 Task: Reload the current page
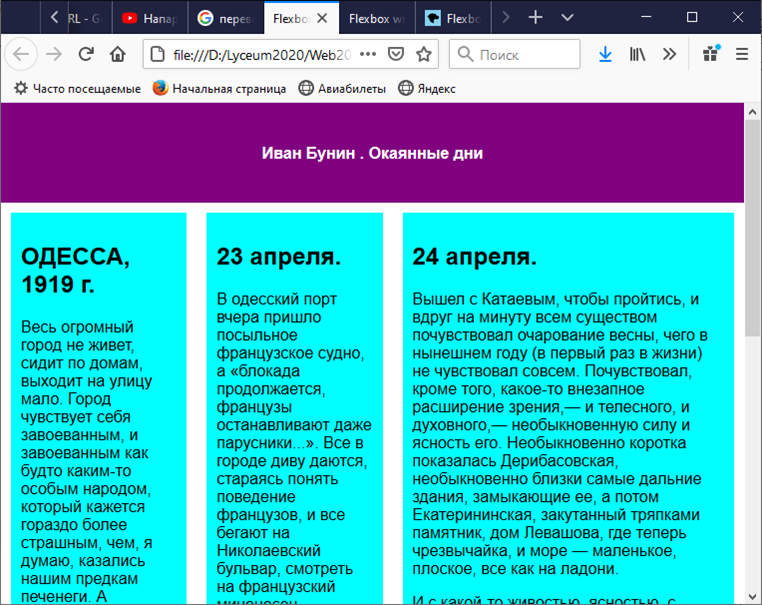pyautogui.click(x=86, y=54)
